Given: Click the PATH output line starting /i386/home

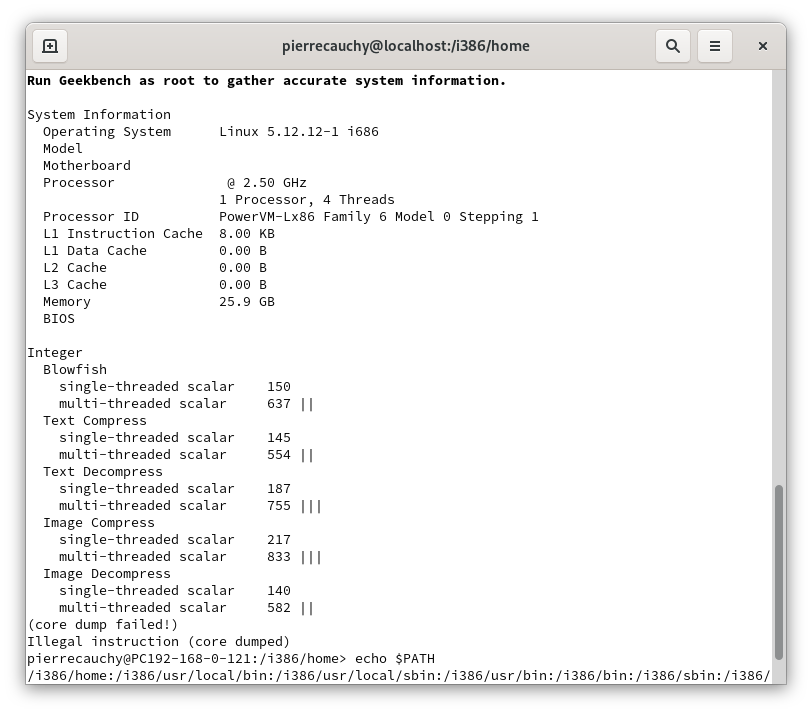Looking at the screenshot, I should click(x=398, y=676).
